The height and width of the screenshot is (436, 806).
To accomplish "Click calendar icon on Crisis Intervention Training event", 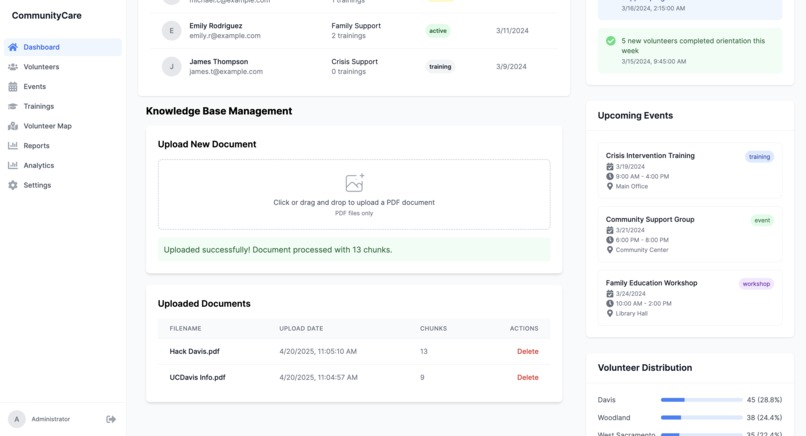I will pyautogui.click(x=610, y=167).
